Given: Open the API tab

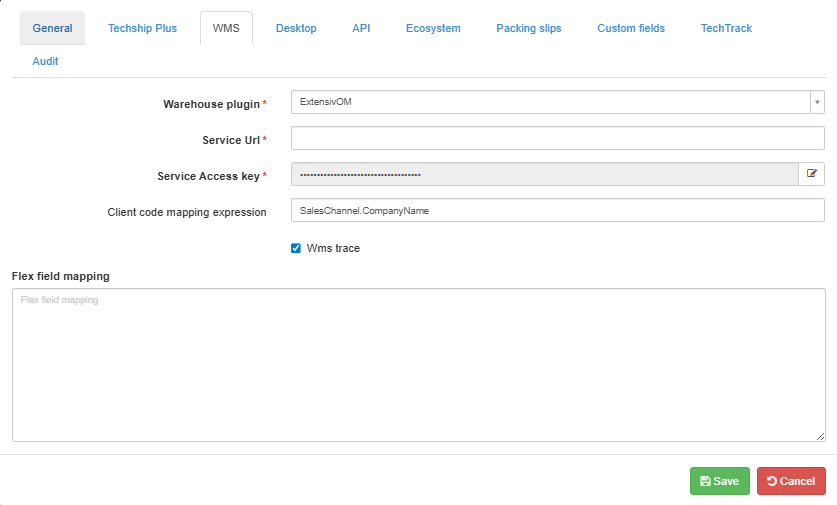Looking at the screenshot, I should pos(361,28).
